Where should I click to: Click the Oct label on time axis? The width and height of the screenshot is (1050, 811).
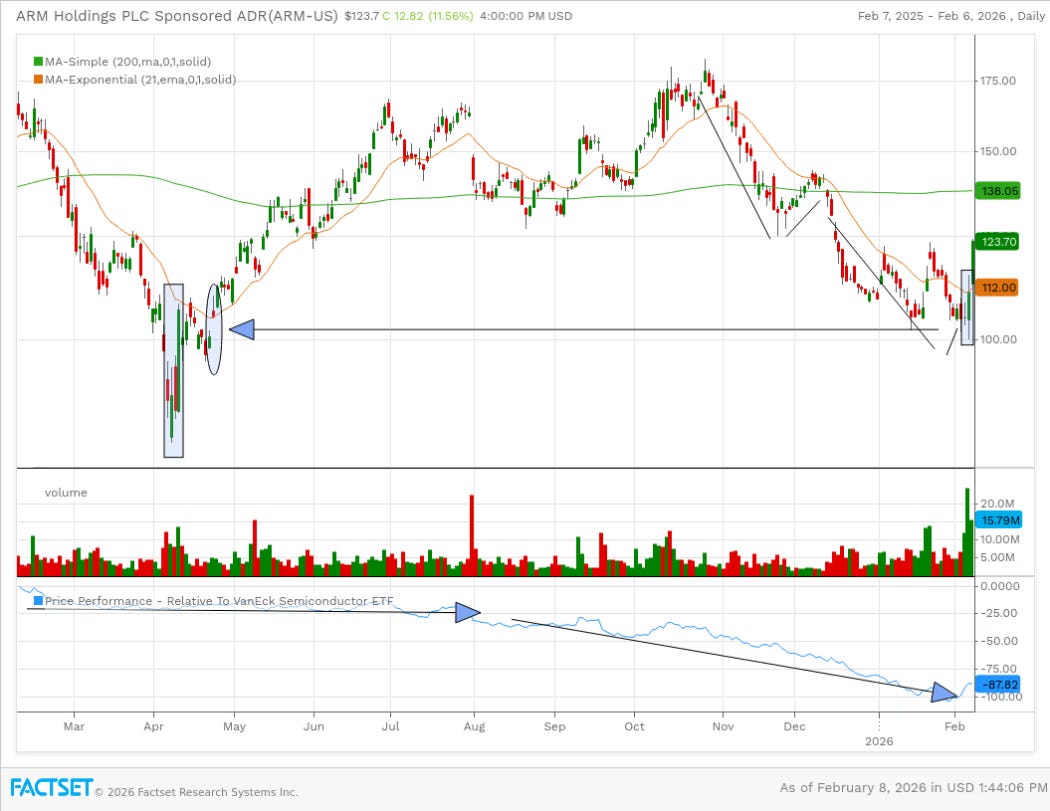point(634,726)
